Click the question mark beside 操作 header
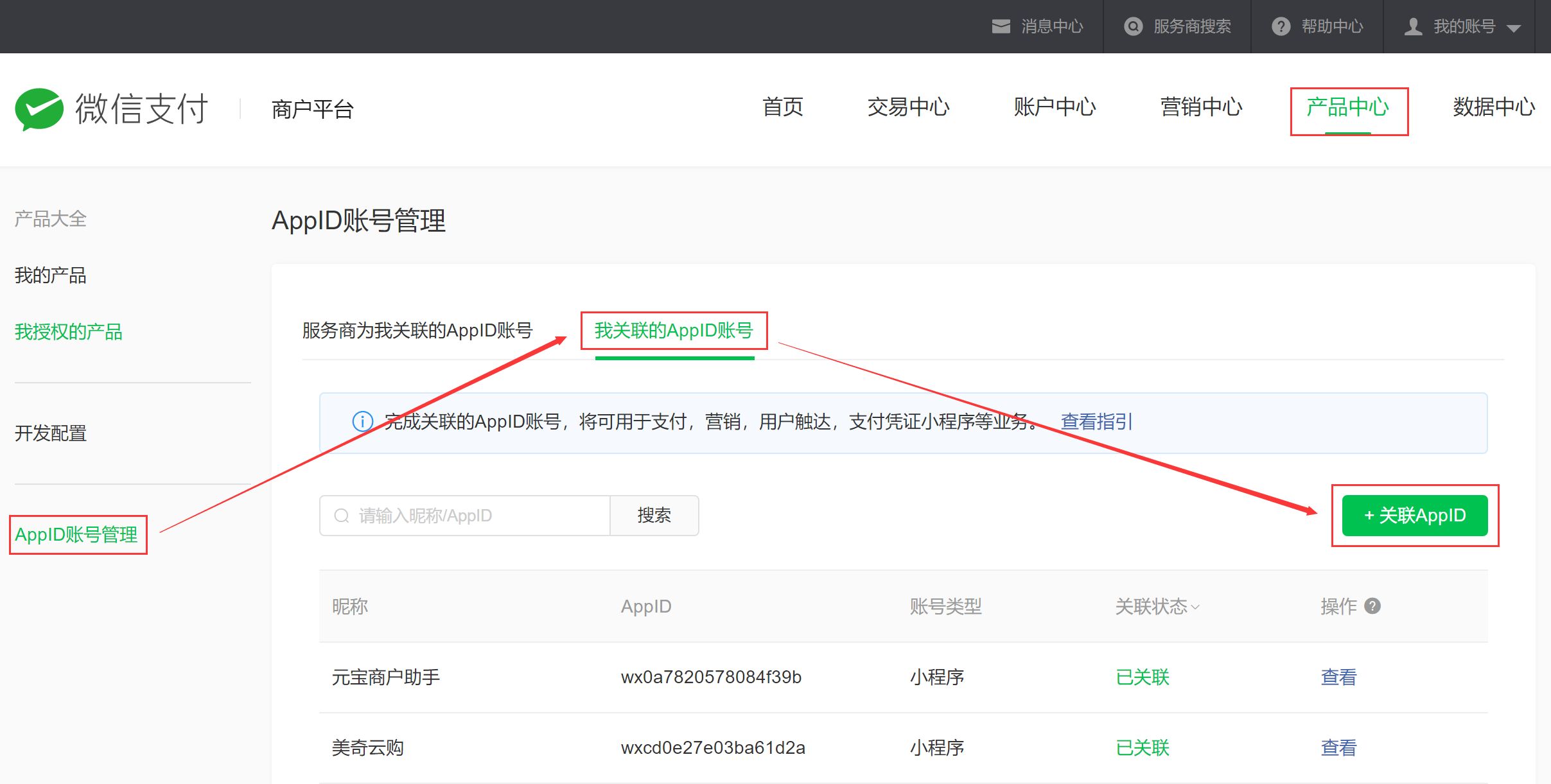Image resolution: width=1551 pixels, height=784 pixels. [x=1372, y=606]
